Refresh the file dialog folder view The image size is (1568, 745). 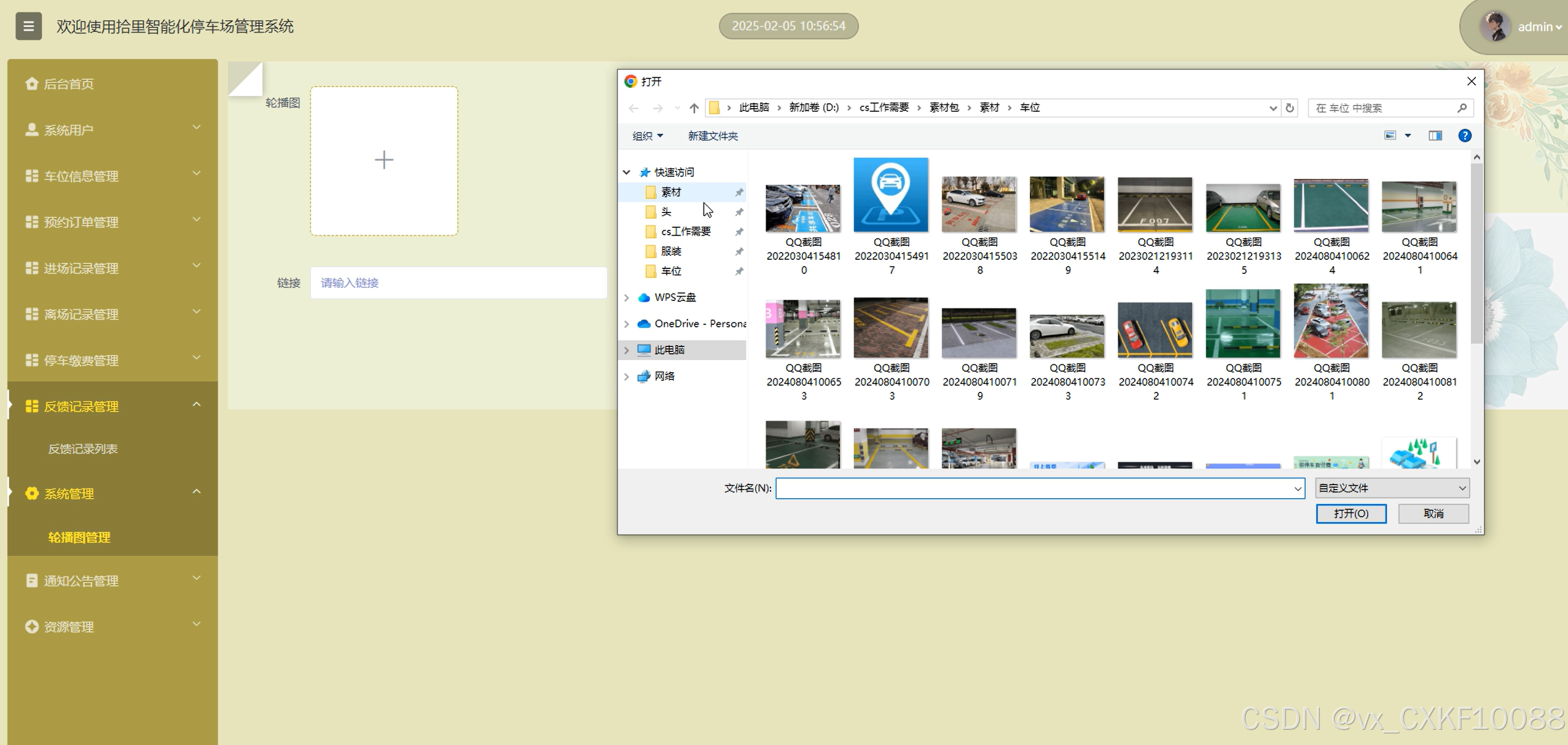(x=1290, y=108)
